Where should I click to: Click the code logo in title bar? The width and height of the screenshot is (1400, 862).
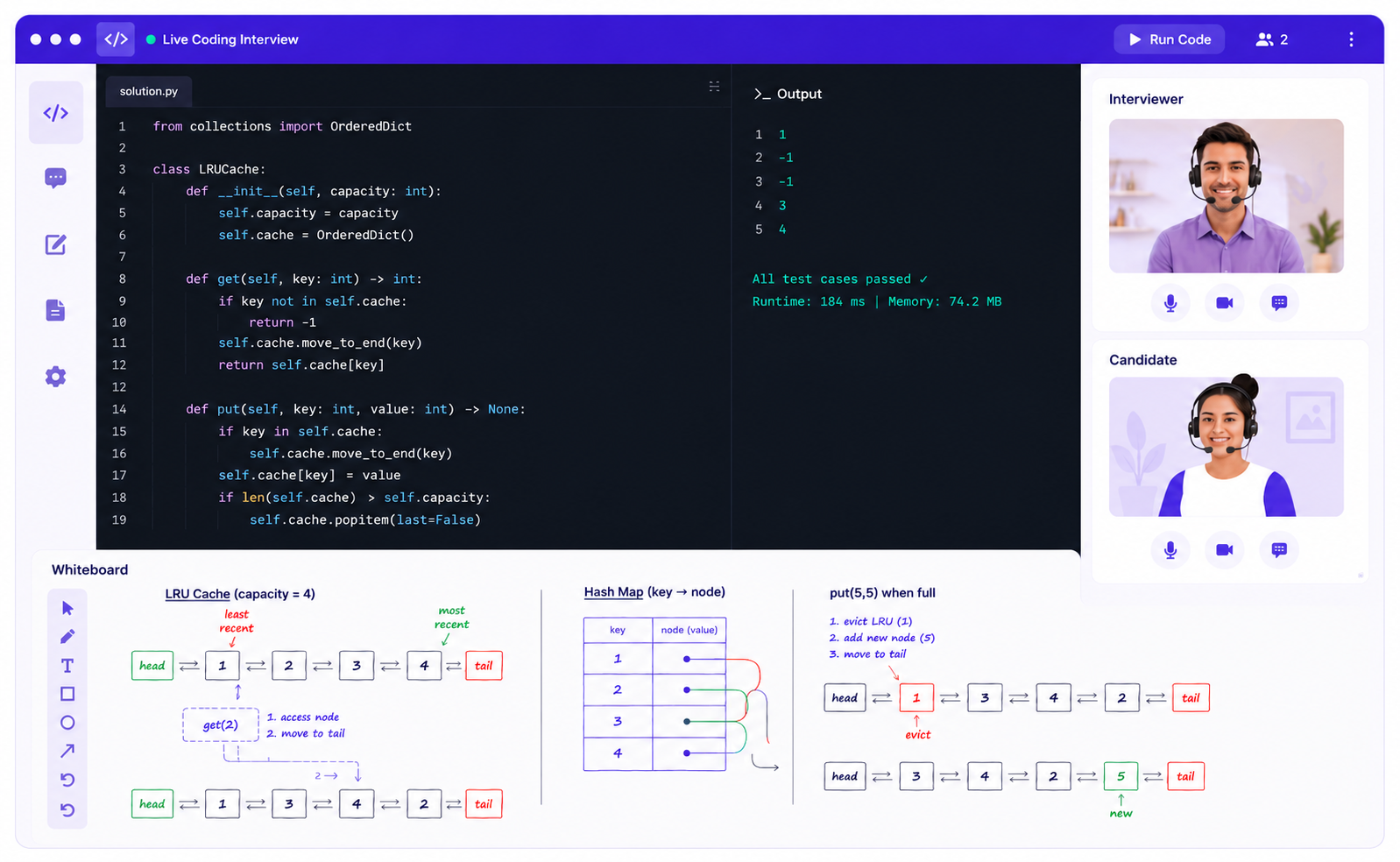tap(116, 39)
